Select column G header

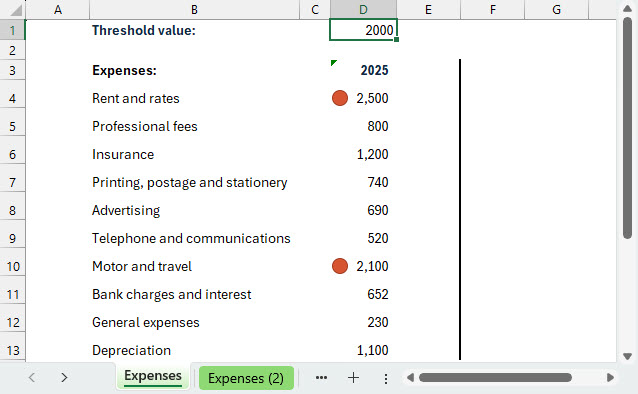(x=557, y=10)
